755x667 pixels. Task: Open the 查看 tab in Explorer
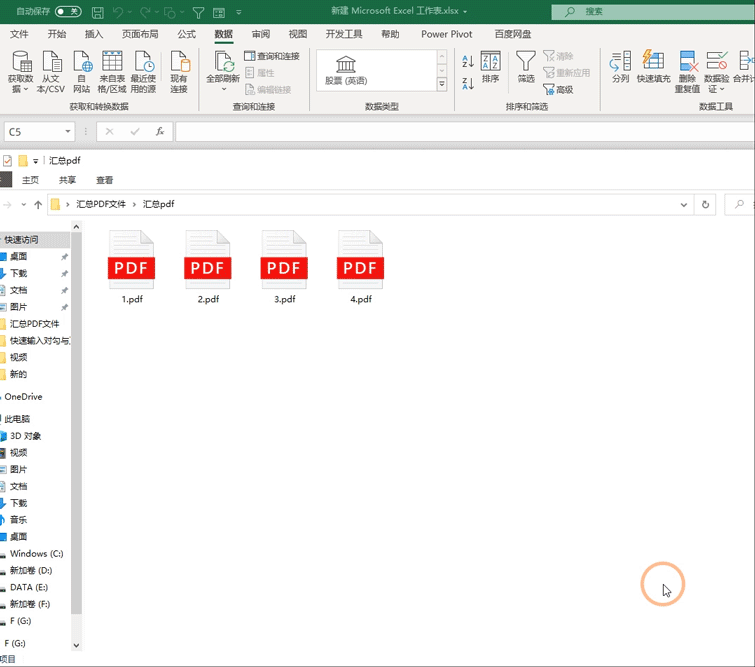point(104,180)
